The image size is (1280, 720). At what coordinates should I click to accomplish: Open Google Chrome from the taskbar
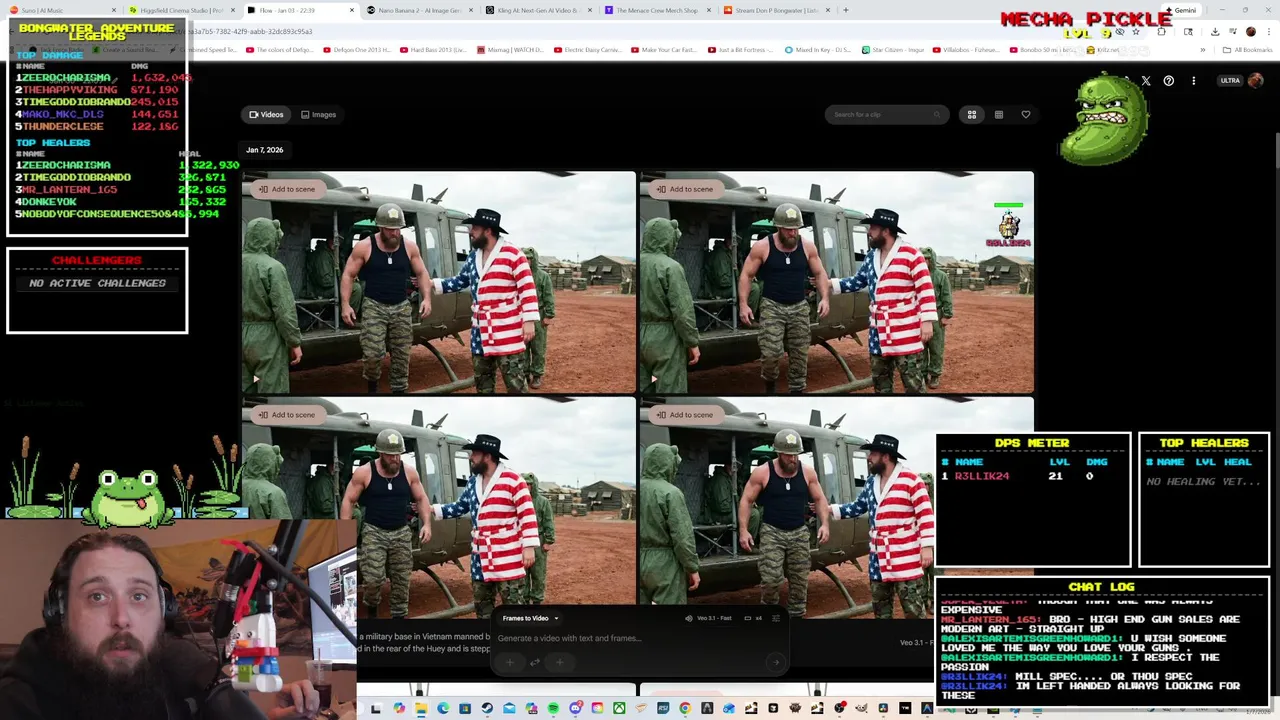pyautogui.click(x=684, y=709)
